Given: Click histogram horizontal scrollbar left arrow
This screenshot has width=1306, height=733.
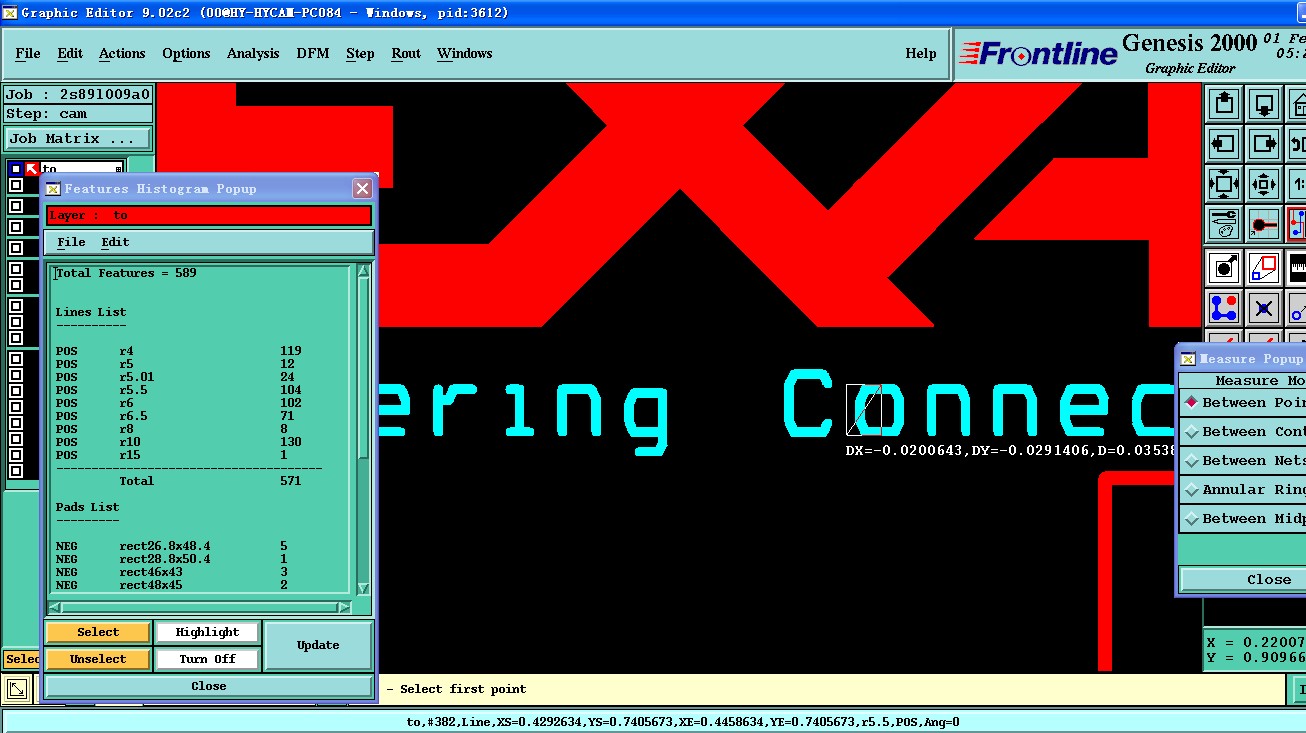Looking at the screenshot, I should [55, 607].
